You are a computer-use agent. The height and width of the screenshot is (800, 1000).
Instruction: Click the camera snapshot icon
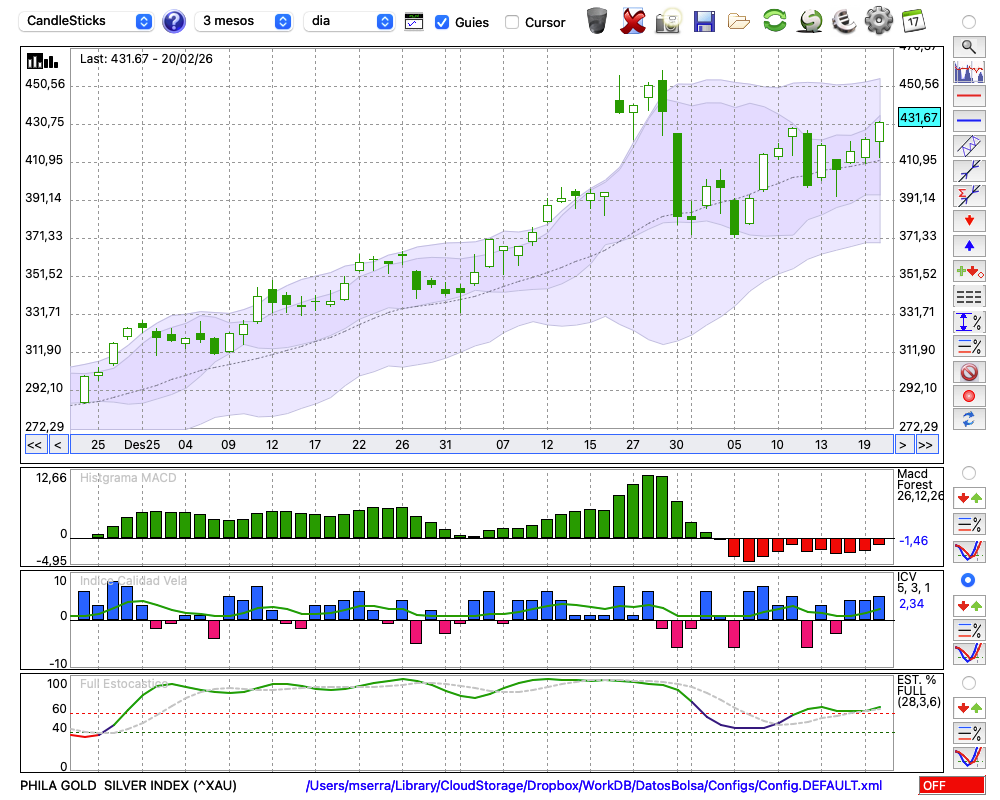click(x=669, y=20)
